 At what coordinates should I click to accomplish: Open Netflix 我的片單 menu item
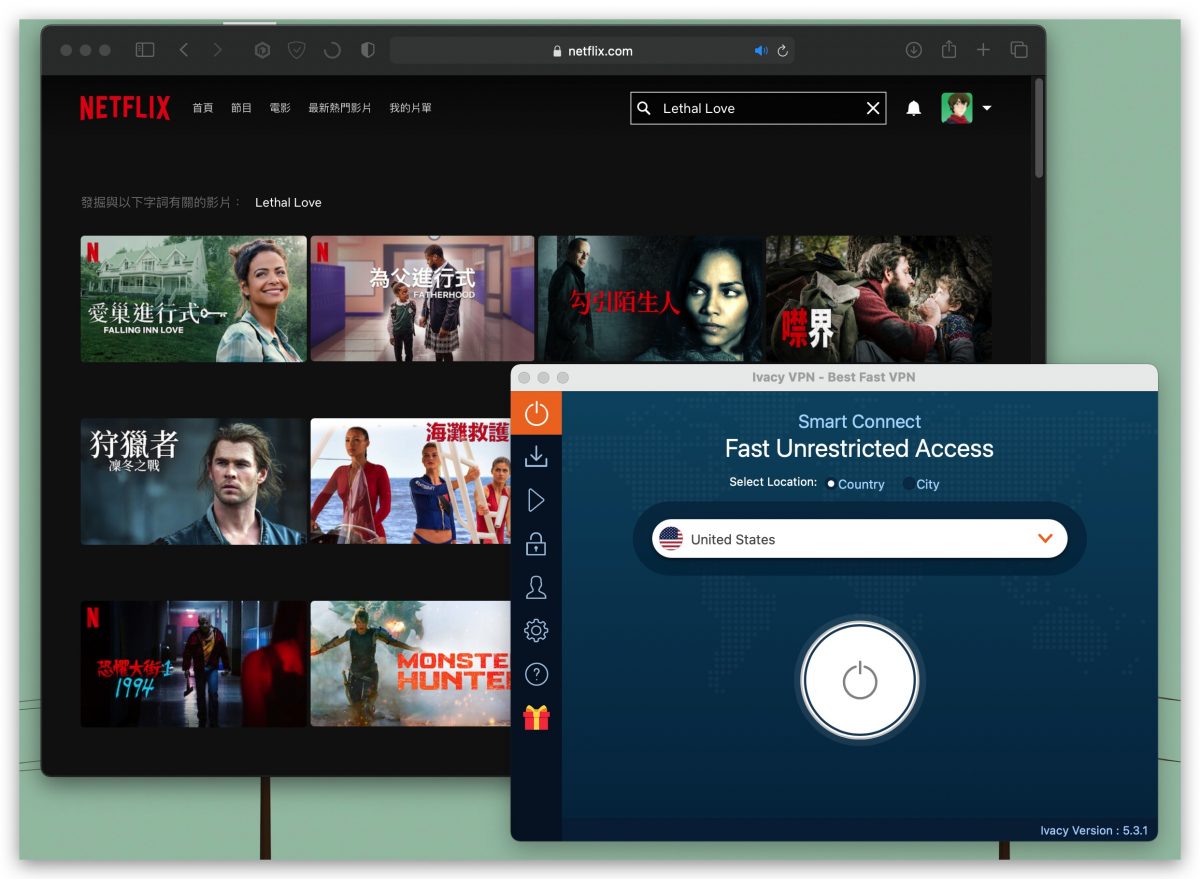411,108
